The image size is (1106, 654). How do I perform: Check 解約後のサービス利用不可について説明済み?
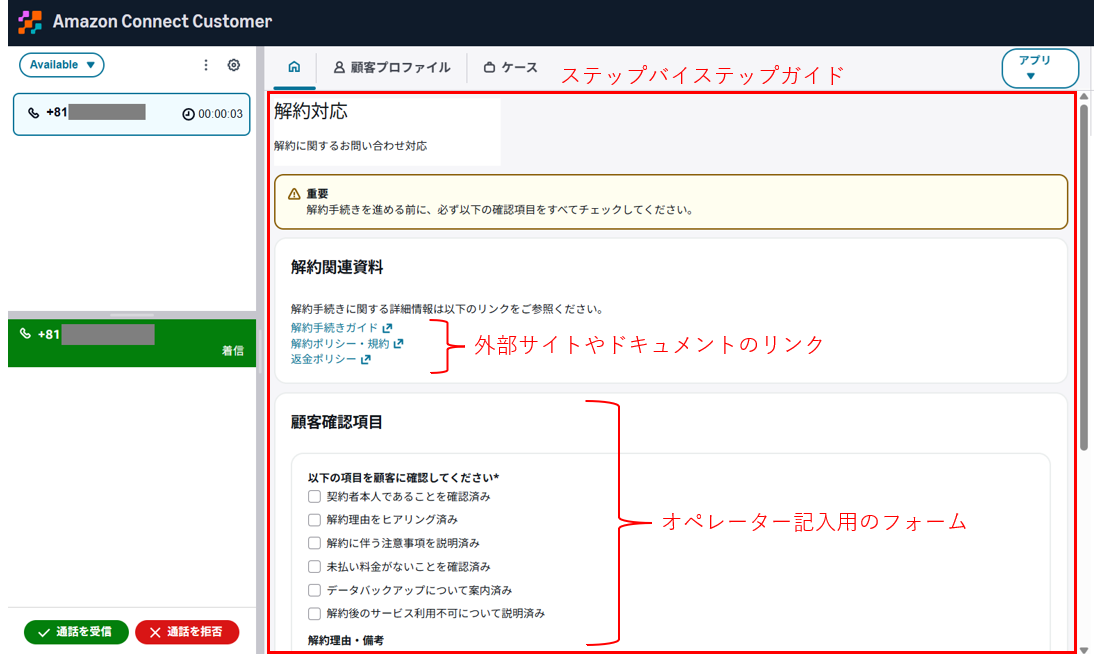(315, 614)
